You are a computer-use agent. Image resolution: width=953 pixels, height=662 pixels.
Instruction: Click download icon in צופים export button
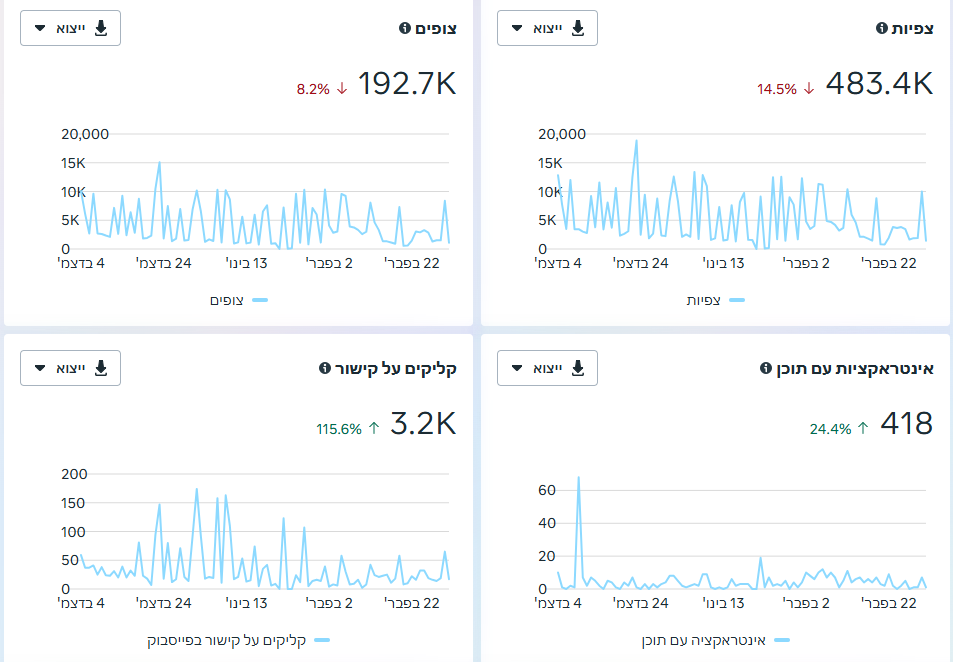point(101,28)
